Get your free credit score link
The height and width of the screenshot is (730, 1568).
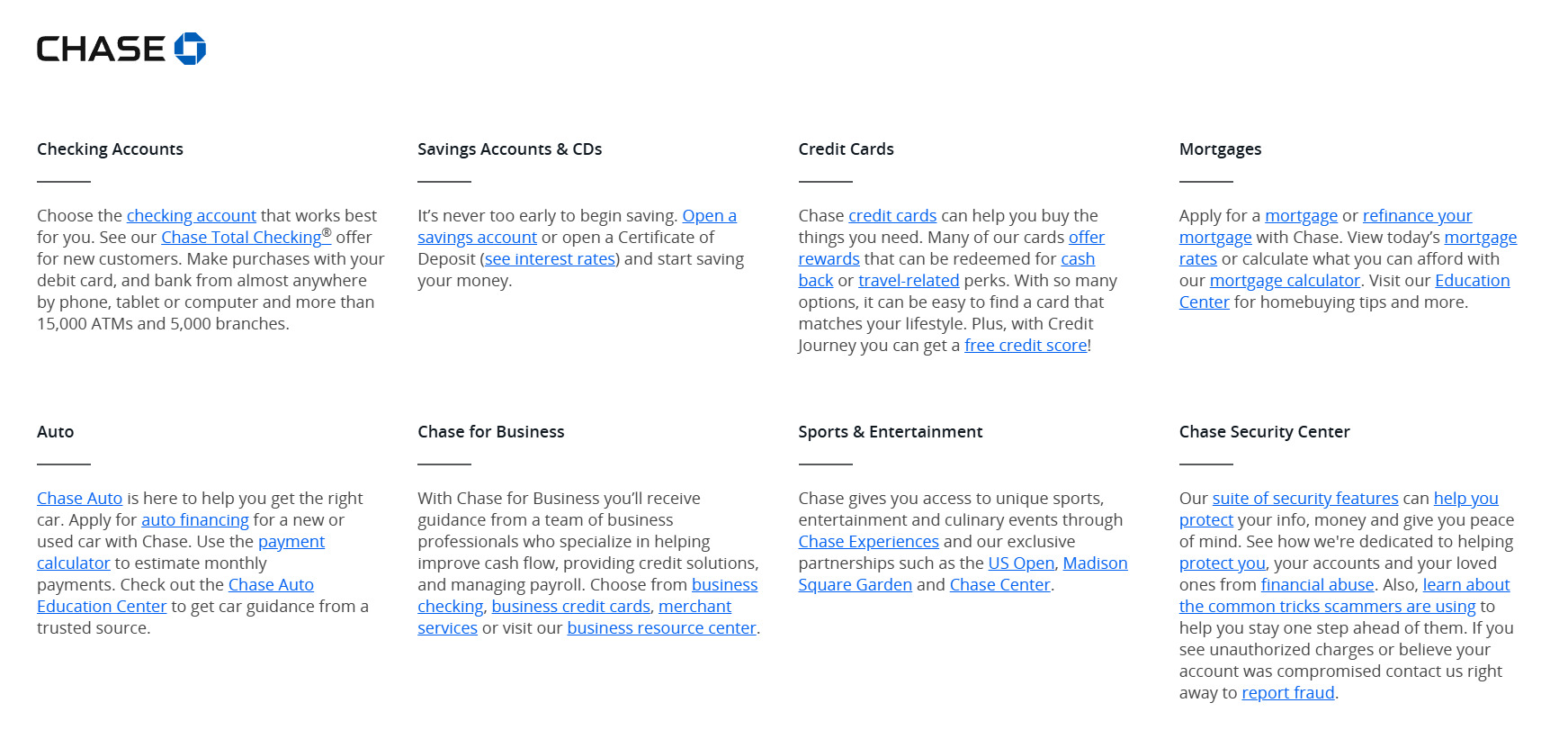coord(1026,346)
